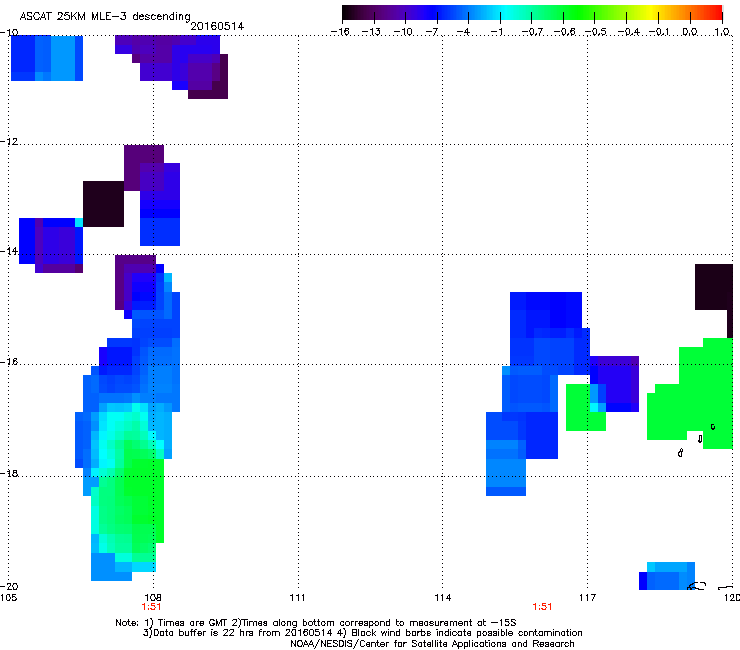Click the red "1:51" time between 114 and 117
Screen dimensions: 740x650
pos(542,607)
